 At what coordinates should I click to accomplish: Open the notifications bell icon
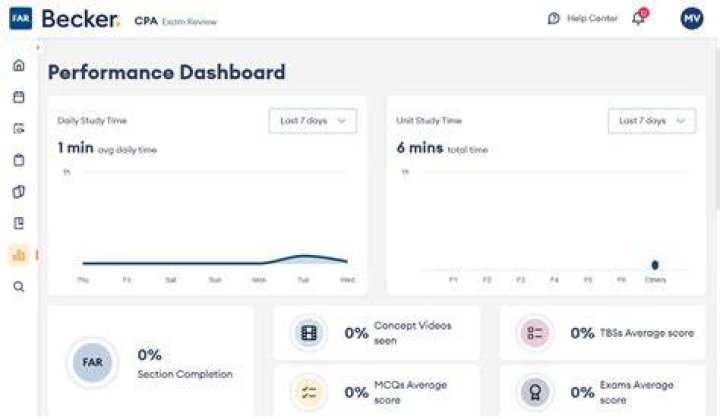[639, 18]
